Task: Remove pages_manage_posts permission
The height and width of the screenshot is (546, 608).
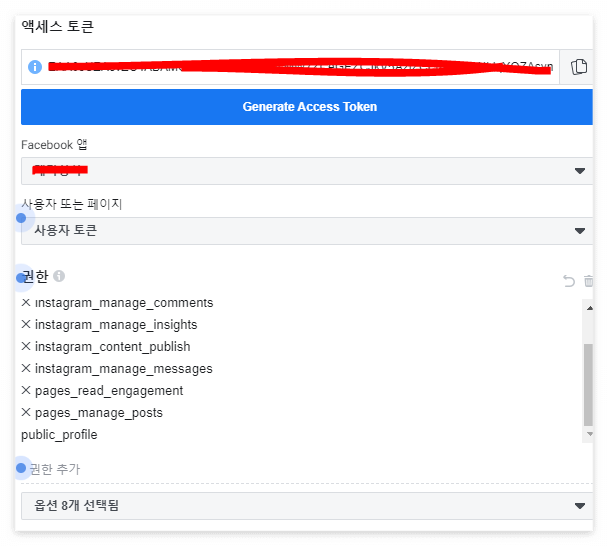Action: (26, 412)
